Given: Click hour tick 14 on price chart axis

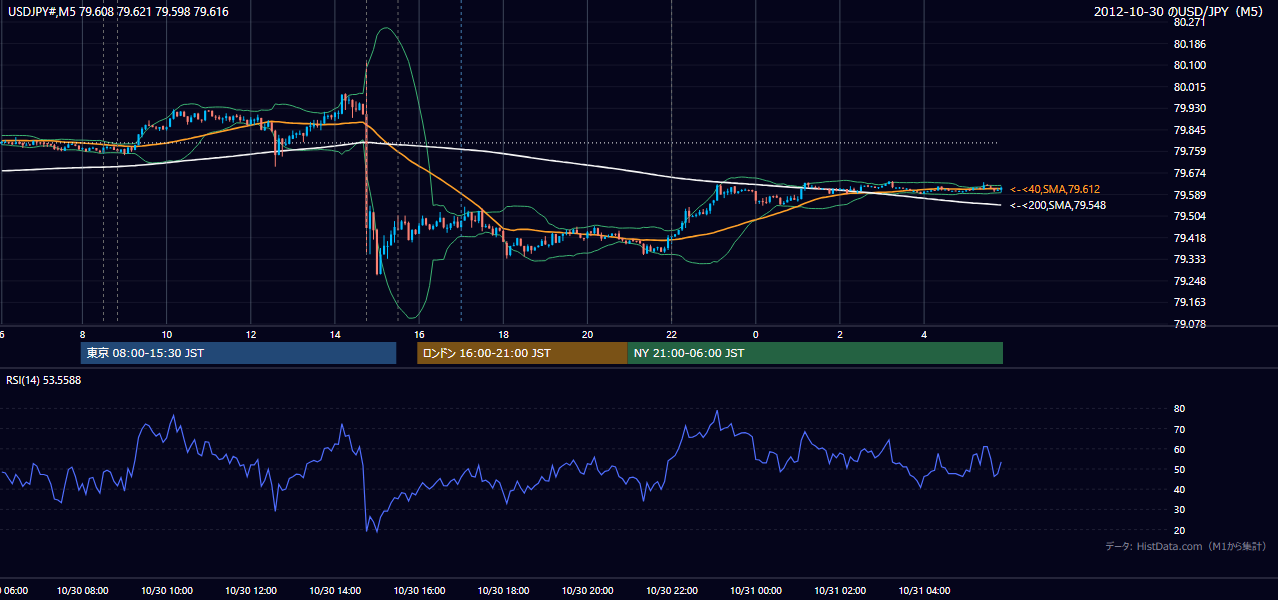Looking at the screenshot, I should pyautogui.click(x=335, y=334).
